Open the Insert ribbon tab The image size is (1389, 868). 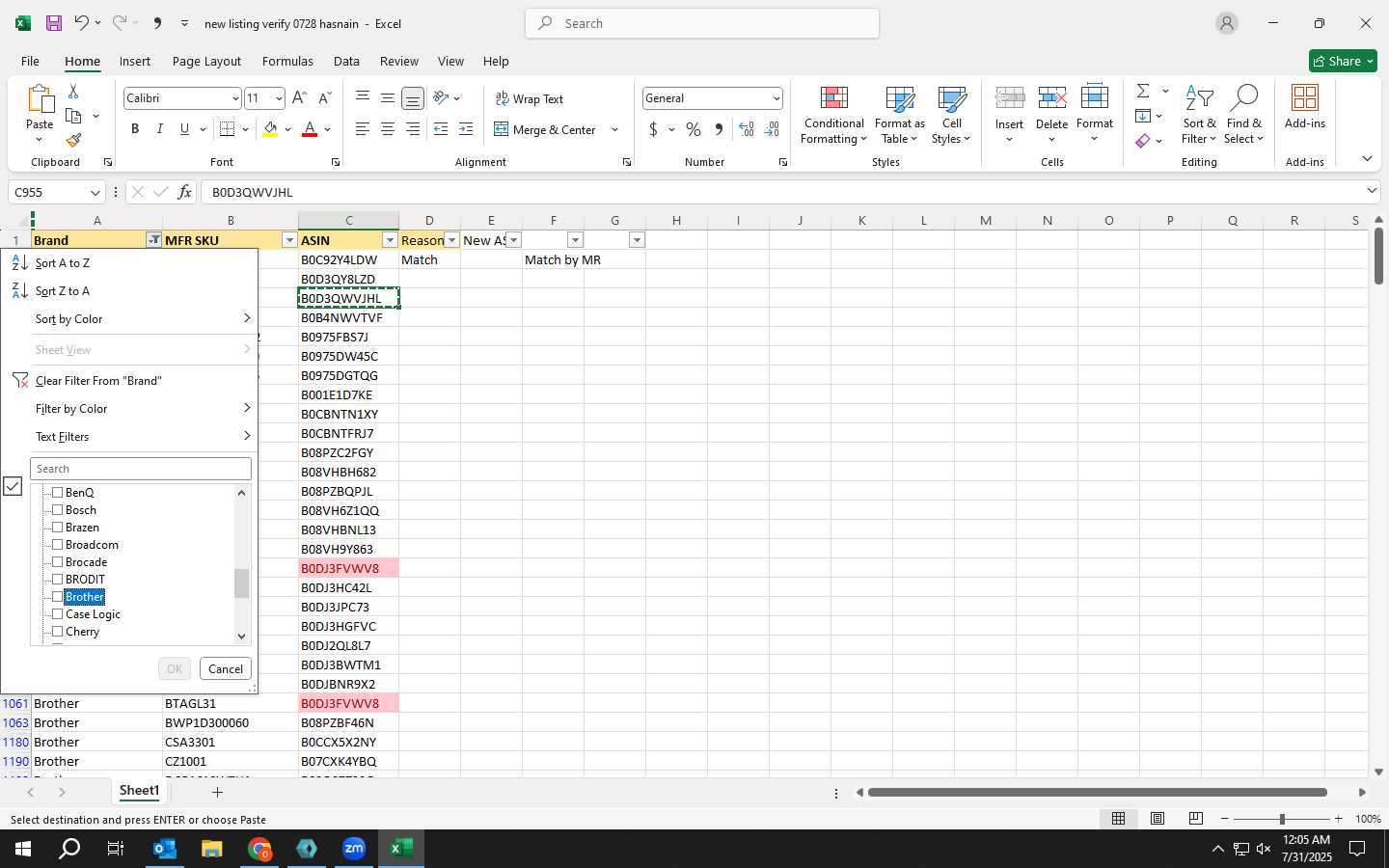point(135,61)
